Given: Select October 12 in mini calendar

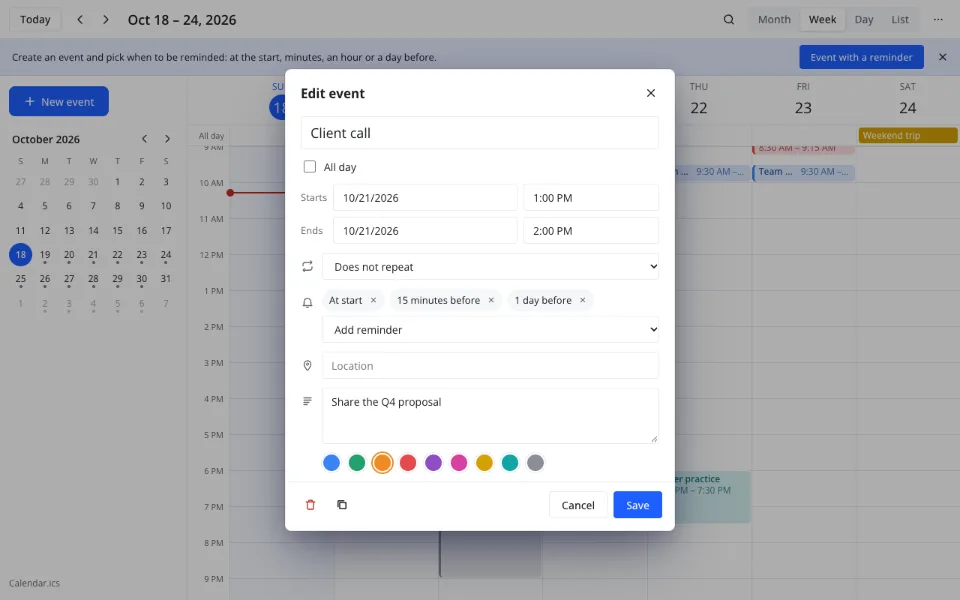Looking at the screenshot, I should click(45, 231).
